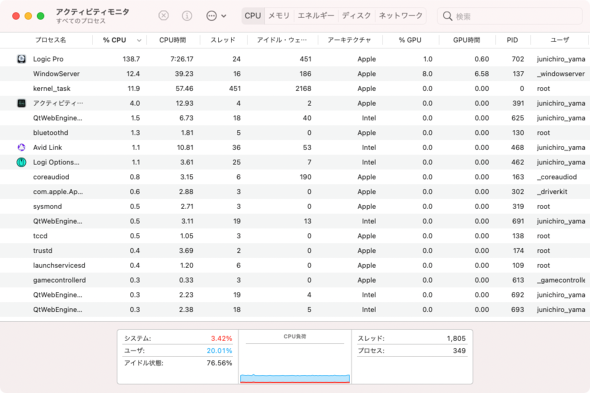Select QtWebEngine row with PID 693
This screenshot has height=393, width=590.
coord(295,309)
